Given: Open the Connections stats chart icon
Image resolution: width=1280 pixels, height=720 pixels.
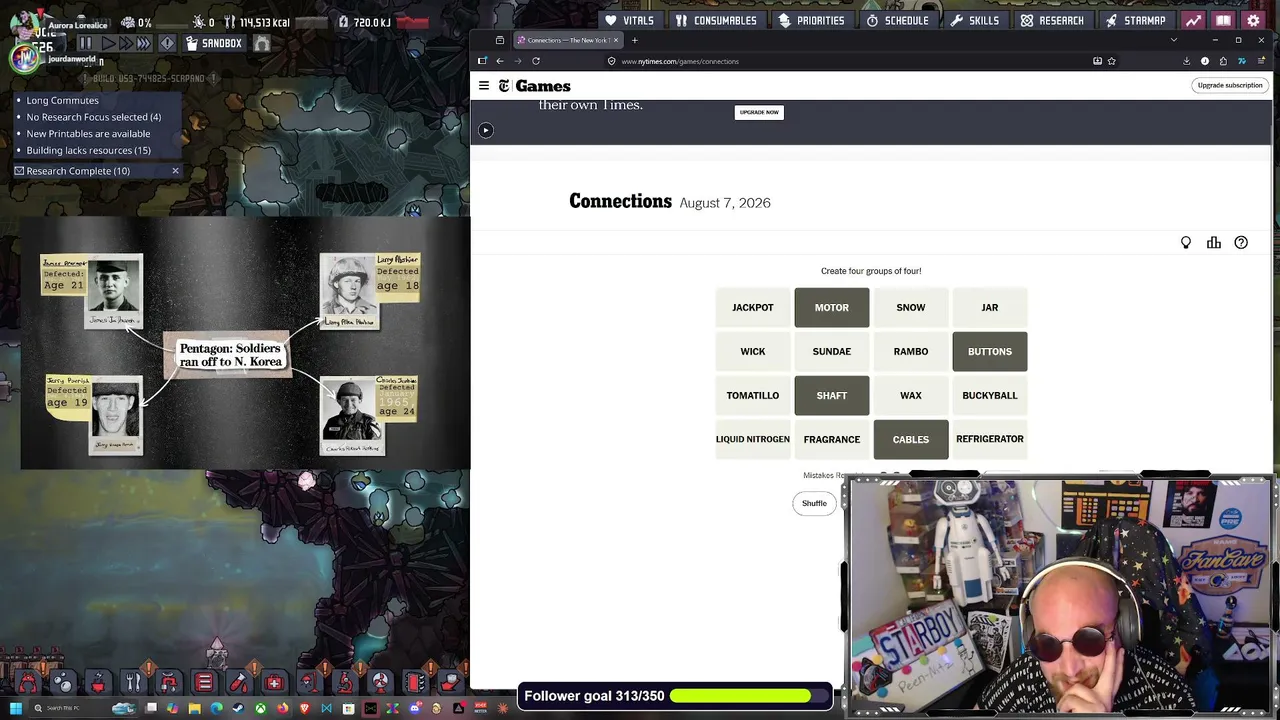Looking at the screenshot, I should (x=1214, y=242).
